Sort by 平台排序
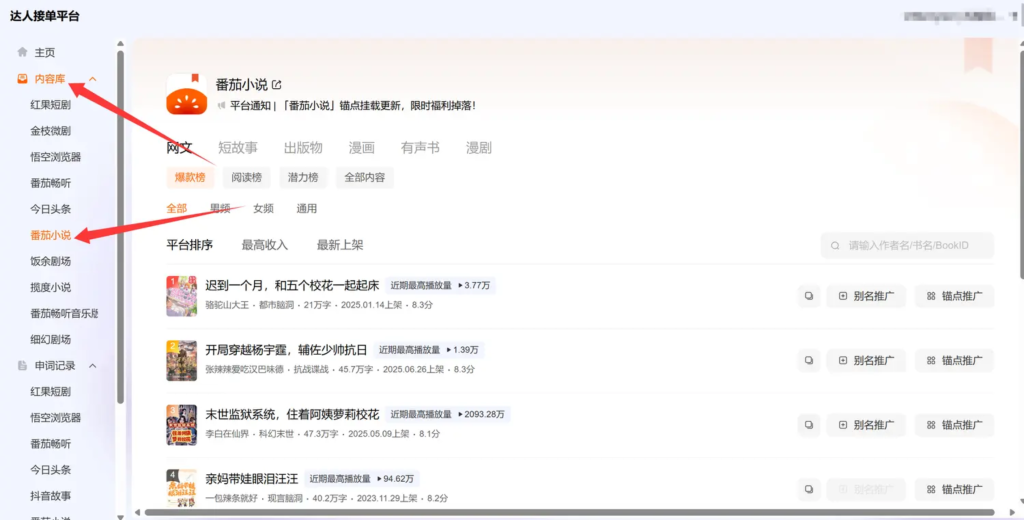The image size is (1024, 520). (189, 245)
